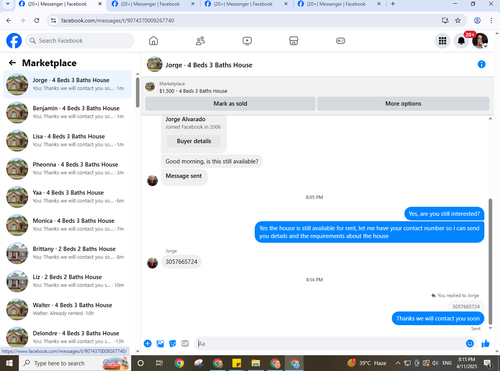Viewport: 500px width, 371px height.
Task: Open the taskbar clock showing 8:15 PM
Action: 466,363
